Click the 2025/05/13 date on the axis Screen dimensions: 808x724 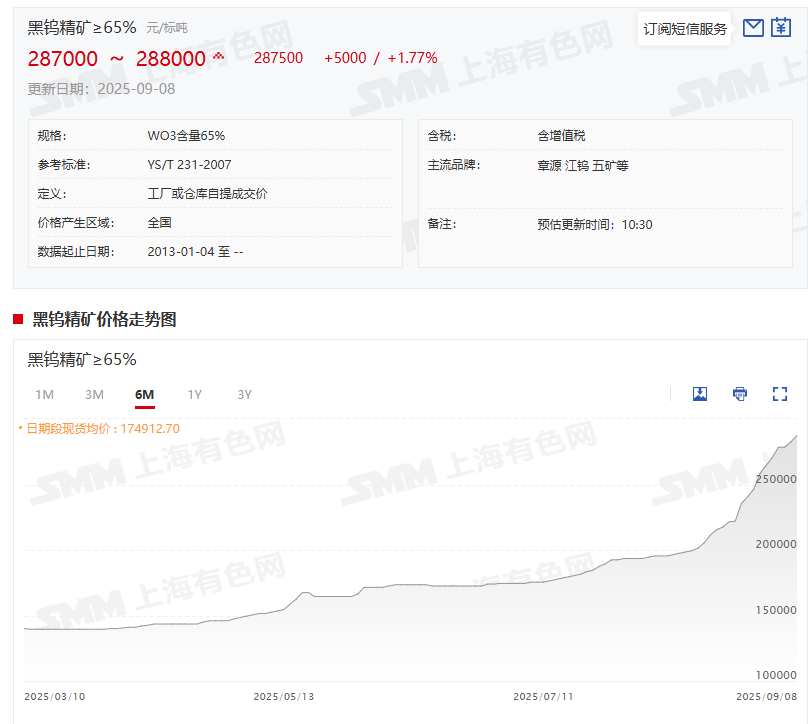[285, 696]
